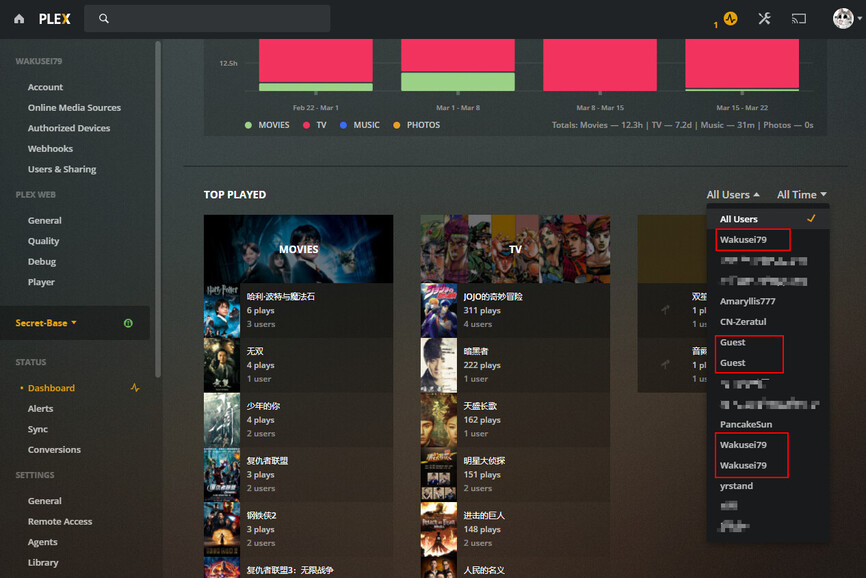Open Authorized Devices
Screen dimensions: 866x578
69,128
